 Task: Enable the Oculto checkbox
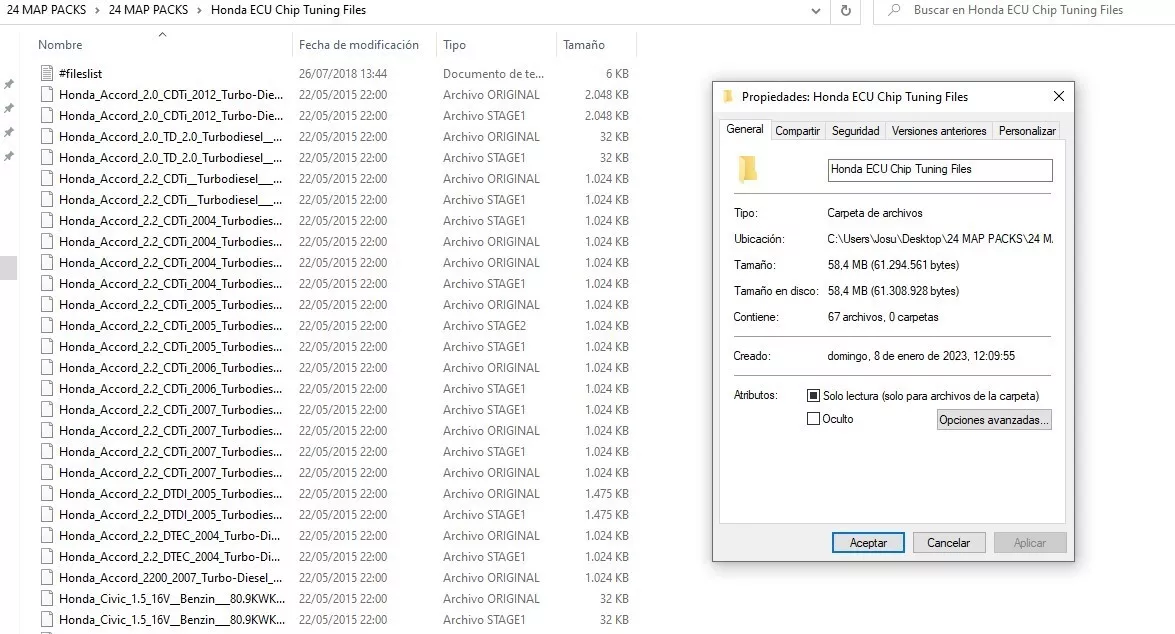813,419
